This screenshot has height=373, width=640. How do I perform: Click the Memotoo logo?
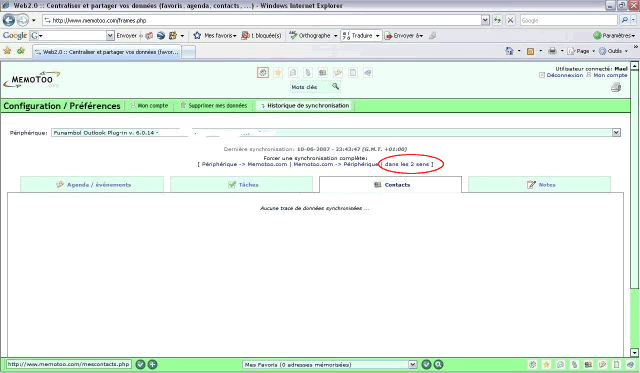pos(32,79)
